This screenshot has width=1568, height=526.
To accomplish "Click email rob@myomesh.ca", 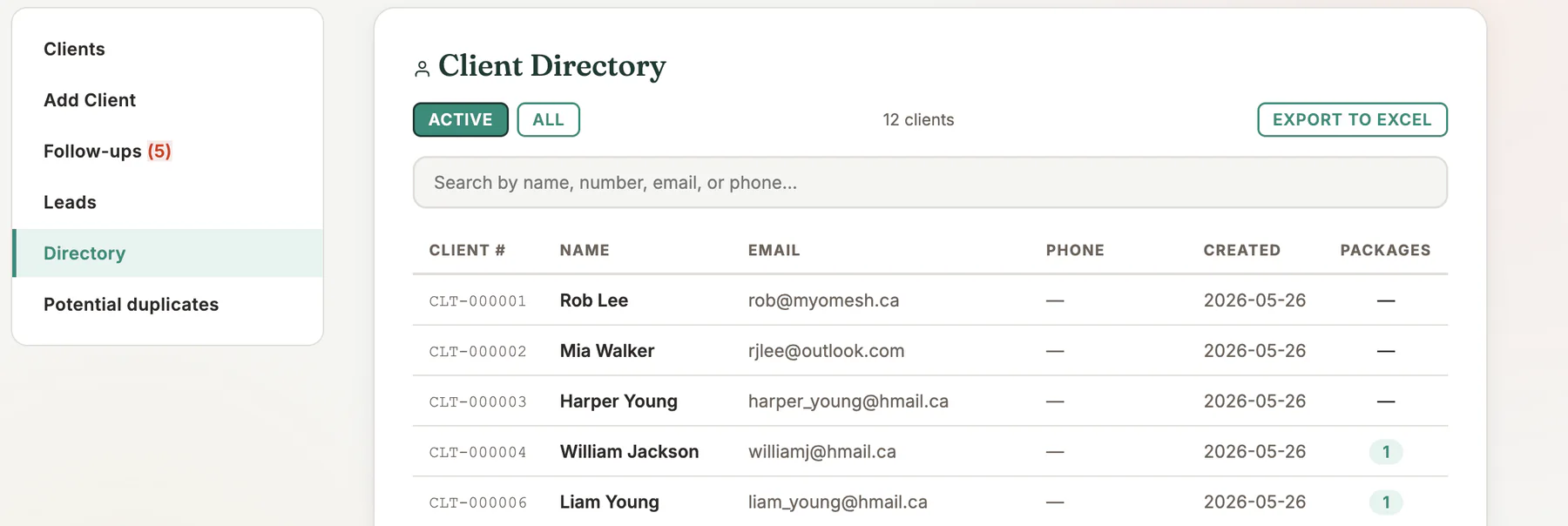I will click(x=823, y=300).
